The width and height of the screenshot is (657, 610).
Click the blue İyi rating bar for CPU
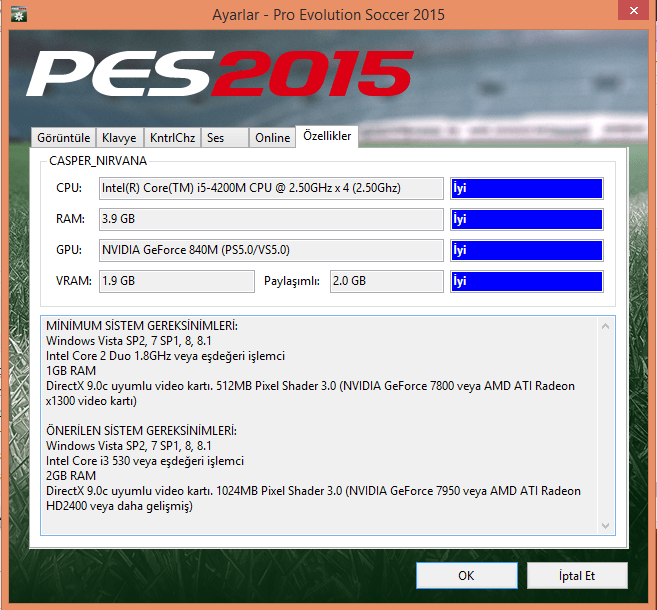click(x=527, y=188)
